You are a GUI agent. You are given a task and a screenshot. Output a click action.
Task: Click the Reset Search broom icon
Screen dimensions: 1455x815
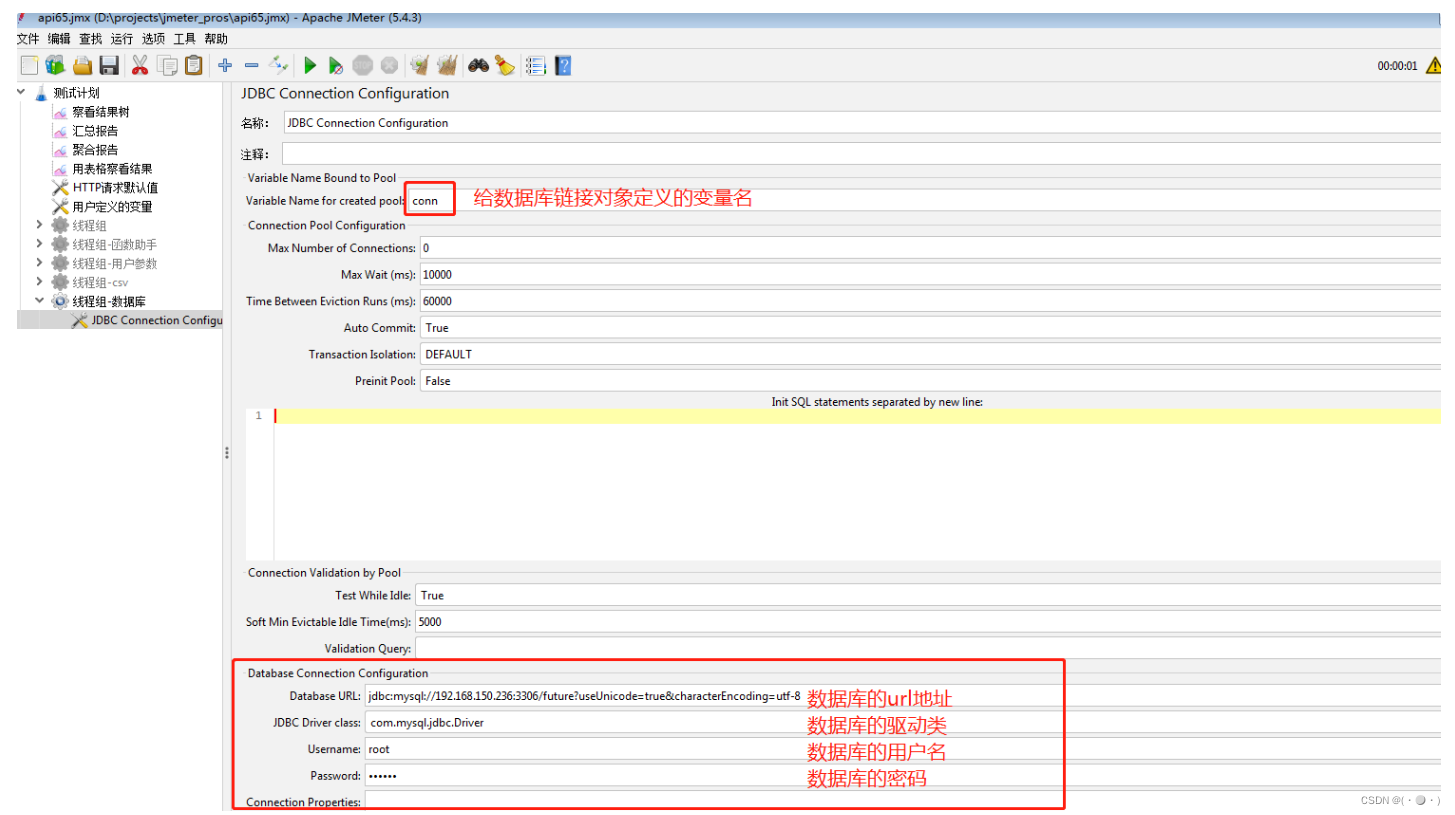(505, 66)
